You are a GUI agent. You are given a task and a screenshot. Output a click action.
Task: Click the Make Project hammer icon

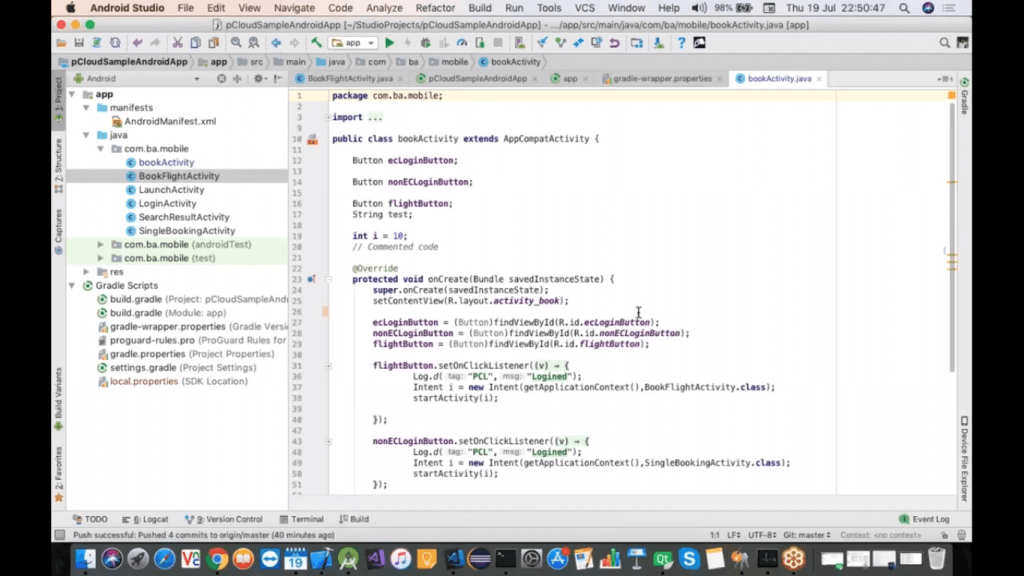point(316,43)
